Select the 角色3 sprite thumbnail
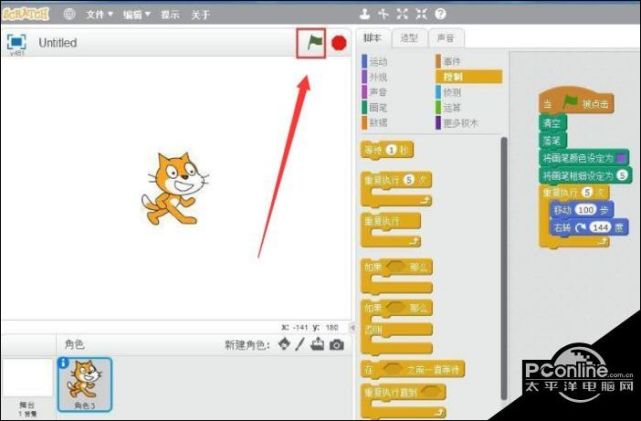The height and width of the screenshot is (421, 641). [85, 384]
